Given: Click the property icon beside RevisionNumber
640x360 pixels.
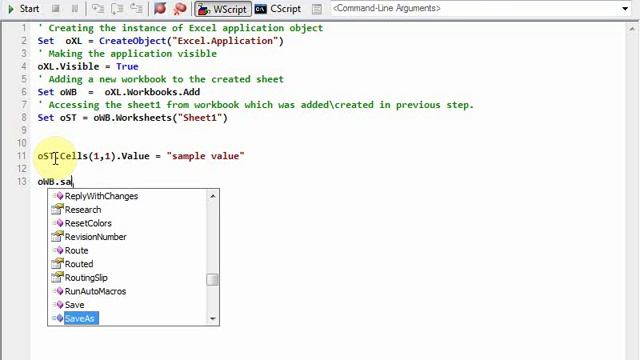Looking at the screenshot, I should [58, 237].
